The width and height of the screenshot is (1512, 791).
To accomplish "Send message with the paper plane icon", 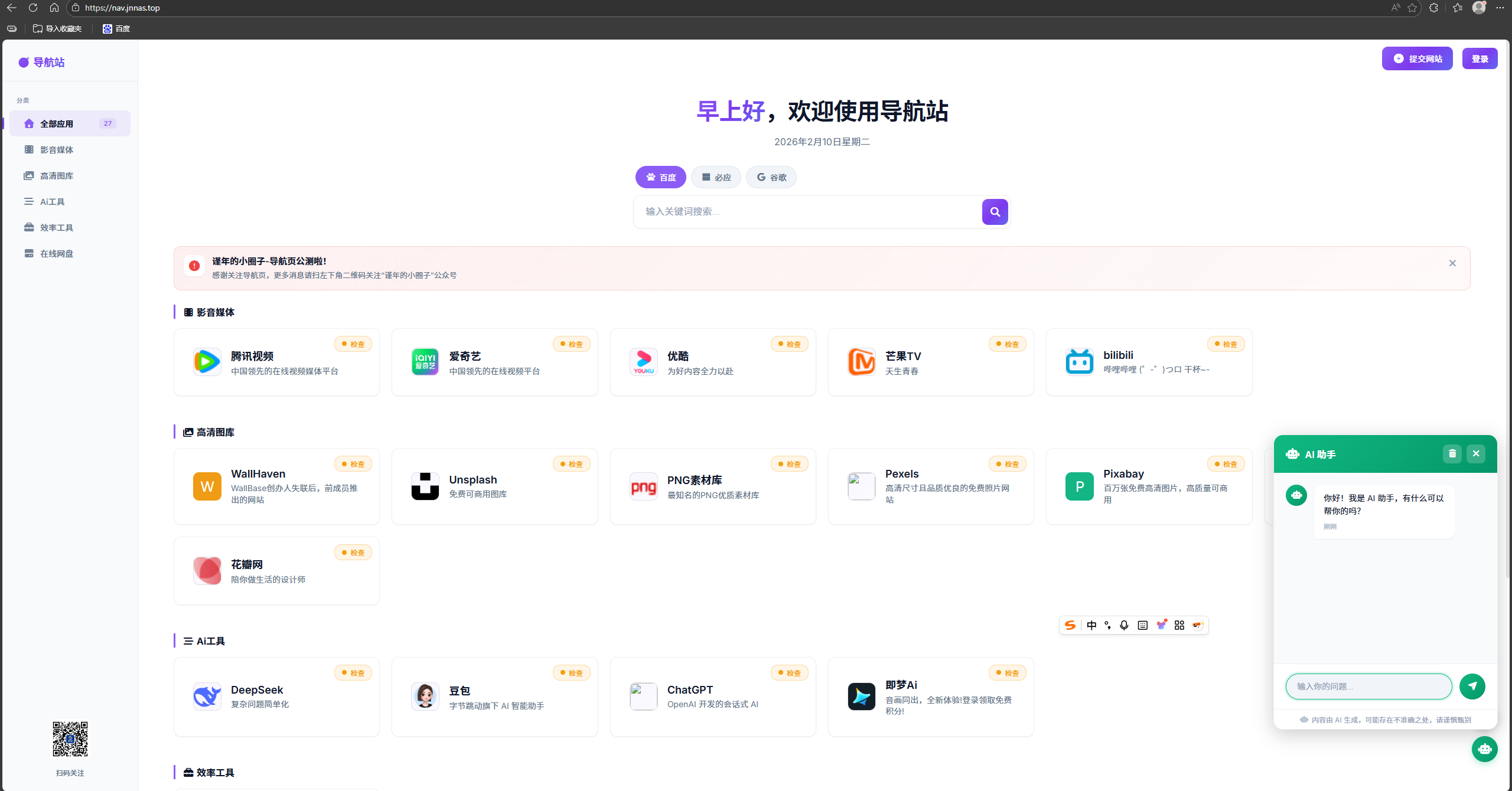I will point(1472,686).
